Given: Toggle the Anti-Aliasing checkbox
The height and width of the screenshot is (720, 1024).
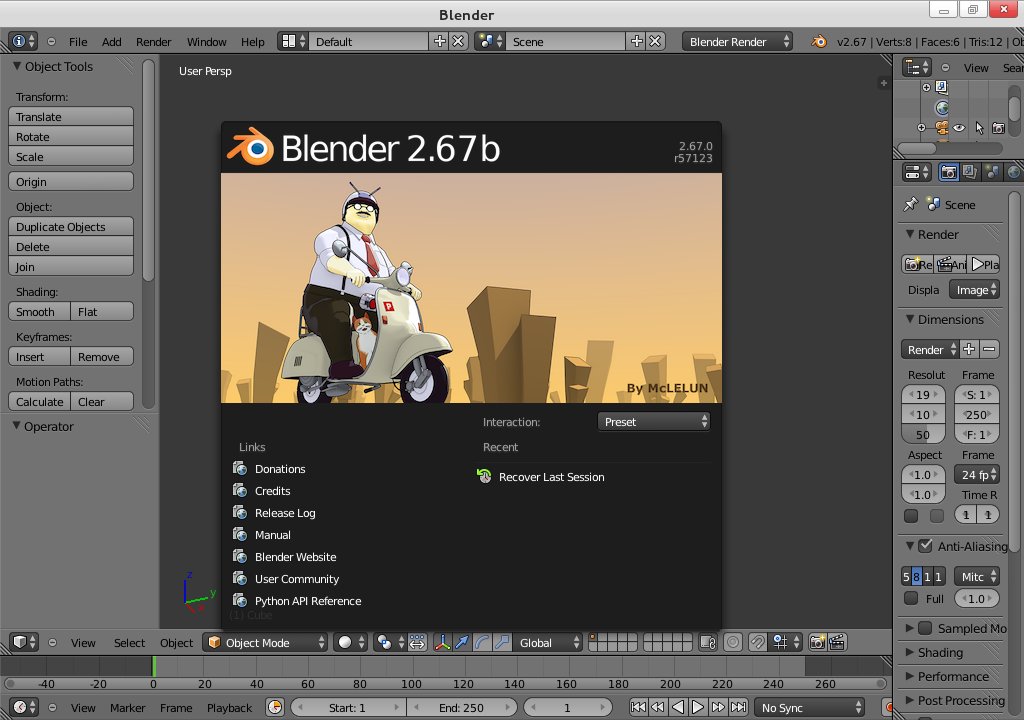Looking at the screenshot, I should [925, 547].
